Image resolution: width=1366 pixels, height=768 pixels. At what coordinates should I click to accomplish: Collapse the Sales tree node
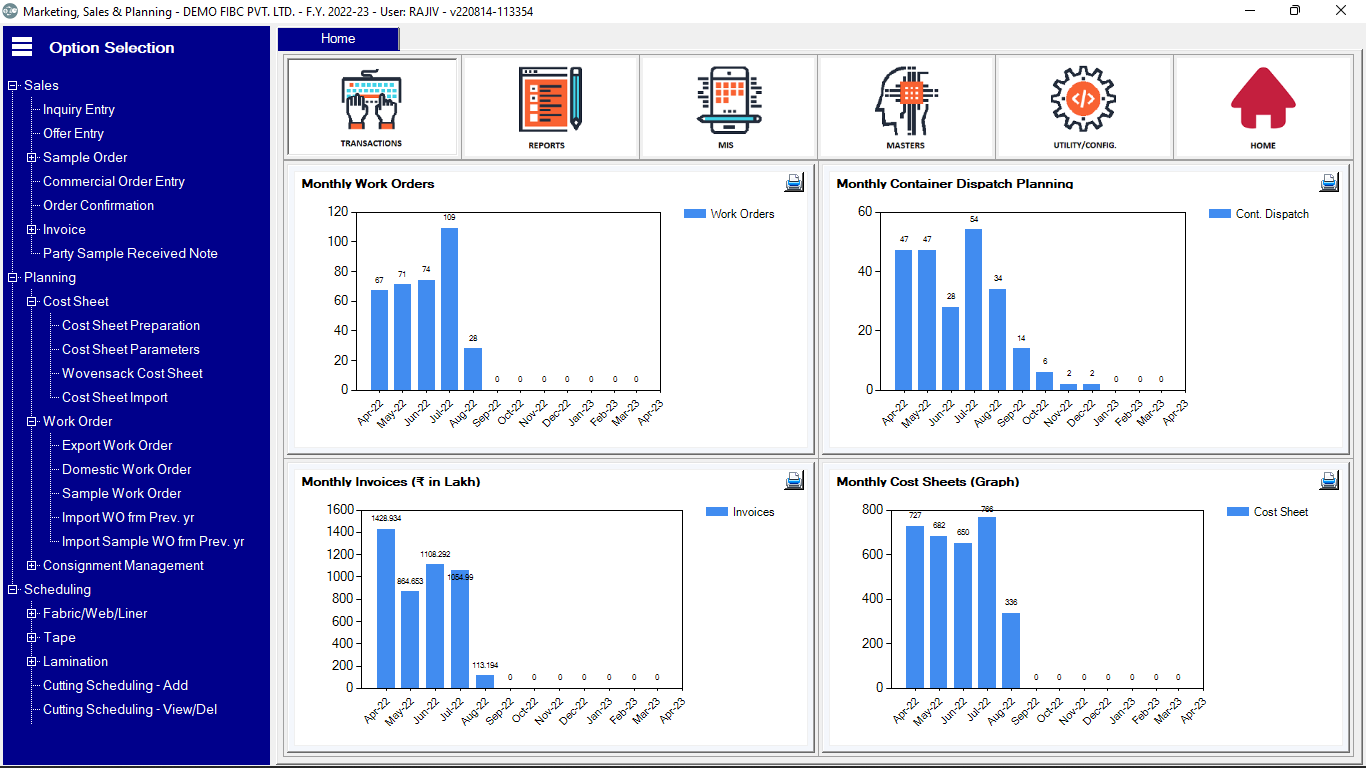(x=13, y=86)
